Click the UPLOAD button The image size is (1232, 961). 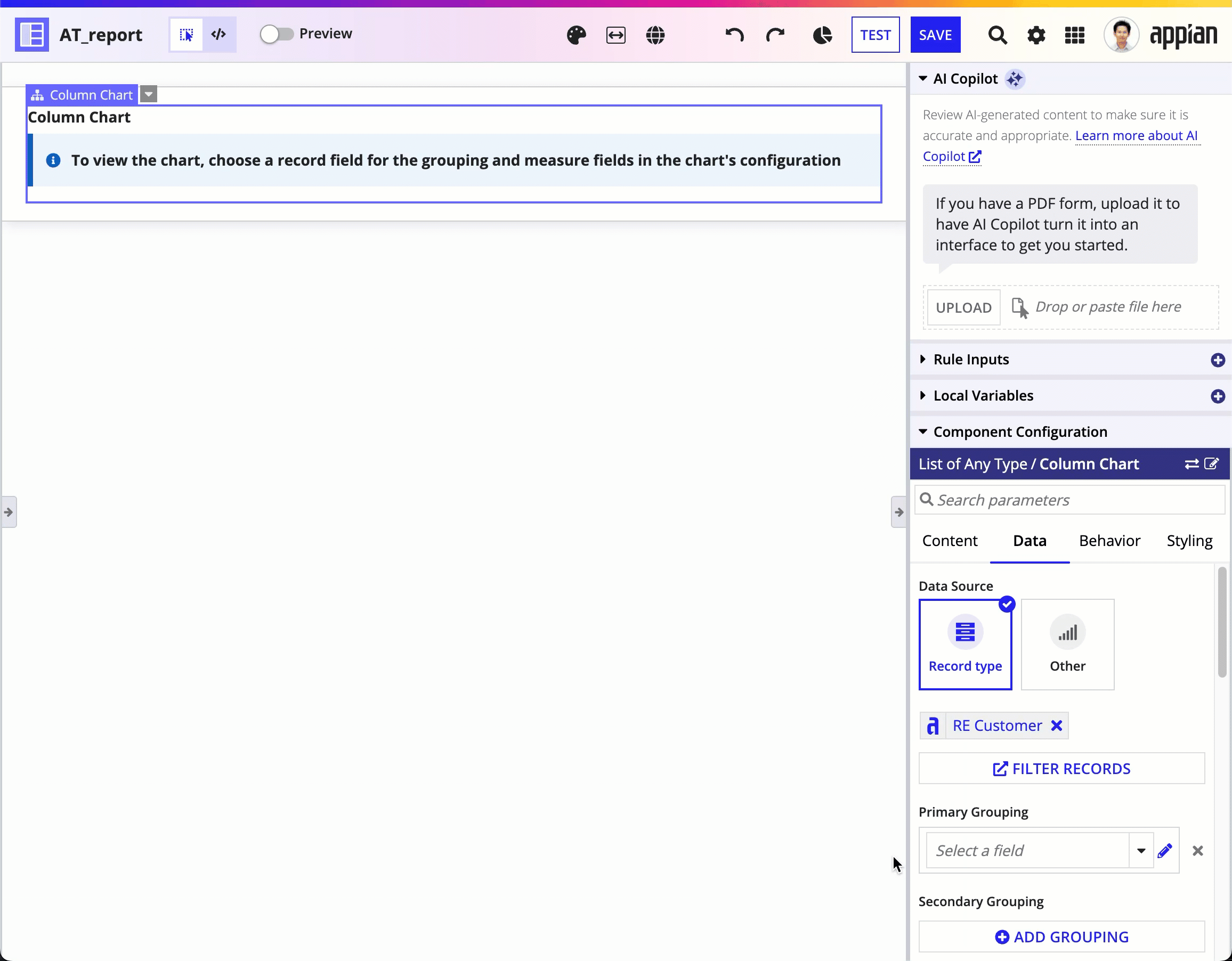click(963, 307)
